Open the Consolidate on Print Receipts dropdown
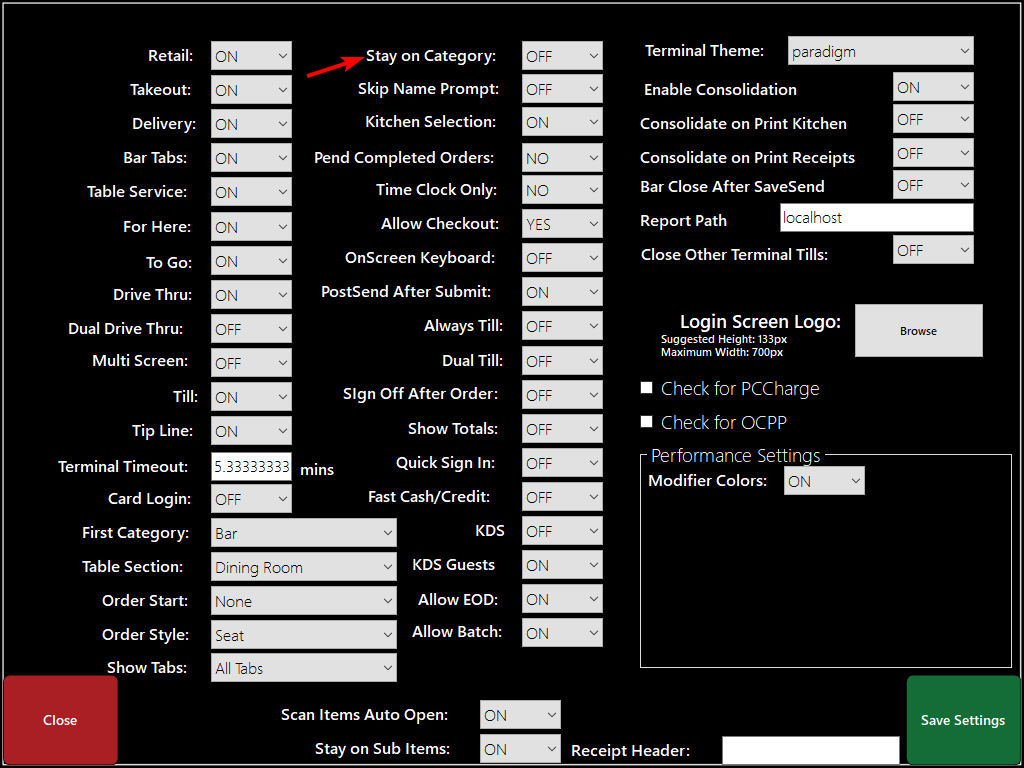This screenshot has height=768, width=1024. pos(933,153)
